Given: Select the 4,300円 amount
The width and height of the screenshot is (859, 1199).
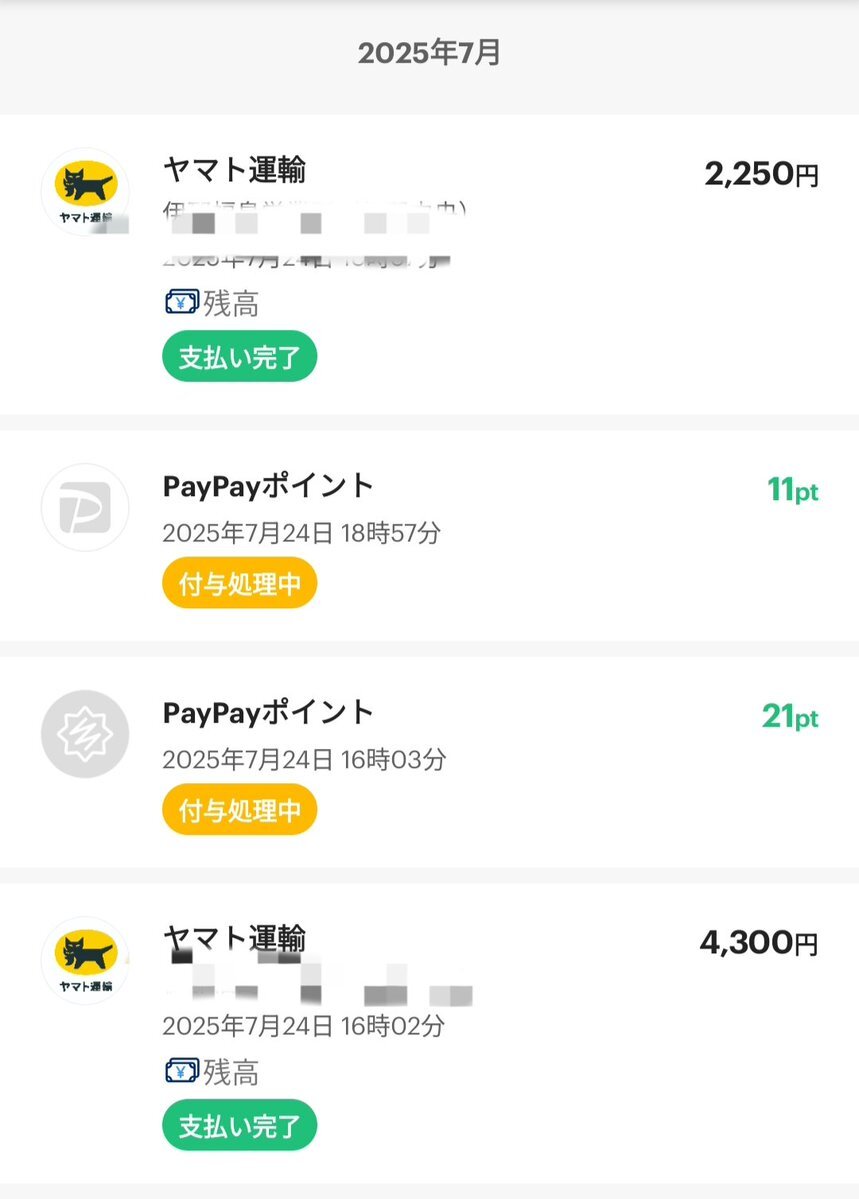Looking at the screenshot, I should 759,943.
